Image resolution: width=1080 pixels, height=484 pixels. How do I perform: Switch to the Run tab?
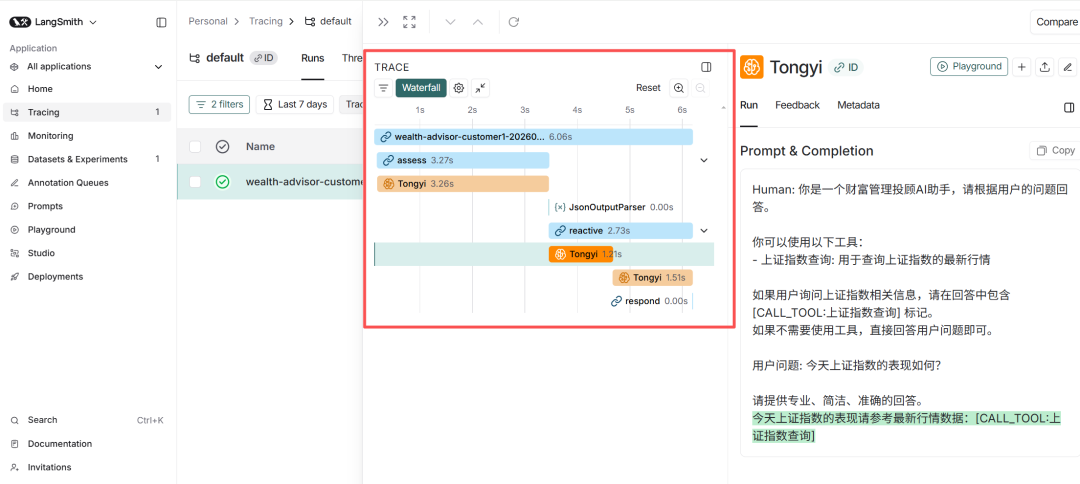click(x=749, y=105)
